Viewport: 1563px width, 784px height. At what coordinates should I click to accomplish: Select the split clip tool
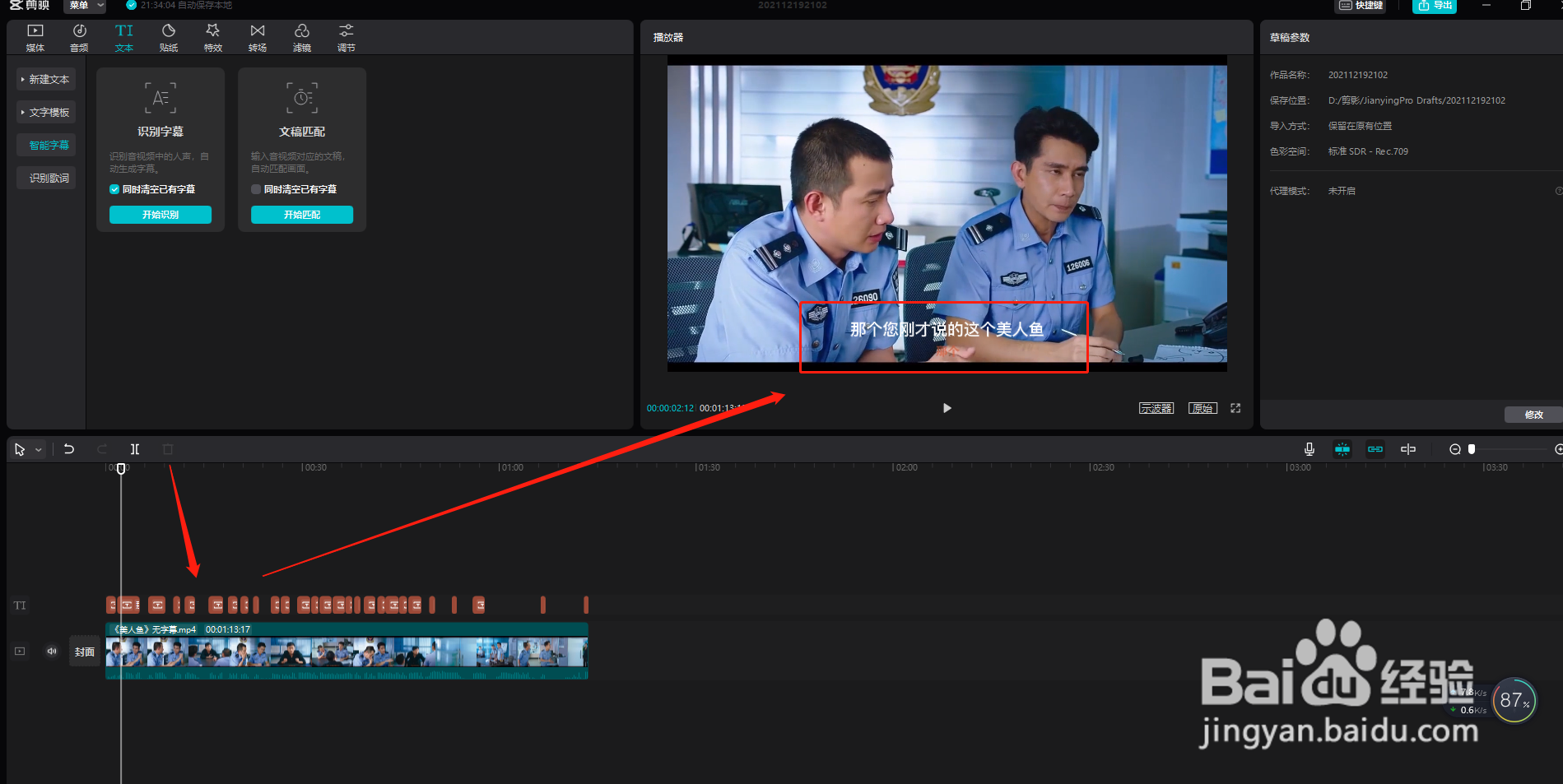(135, 449)
